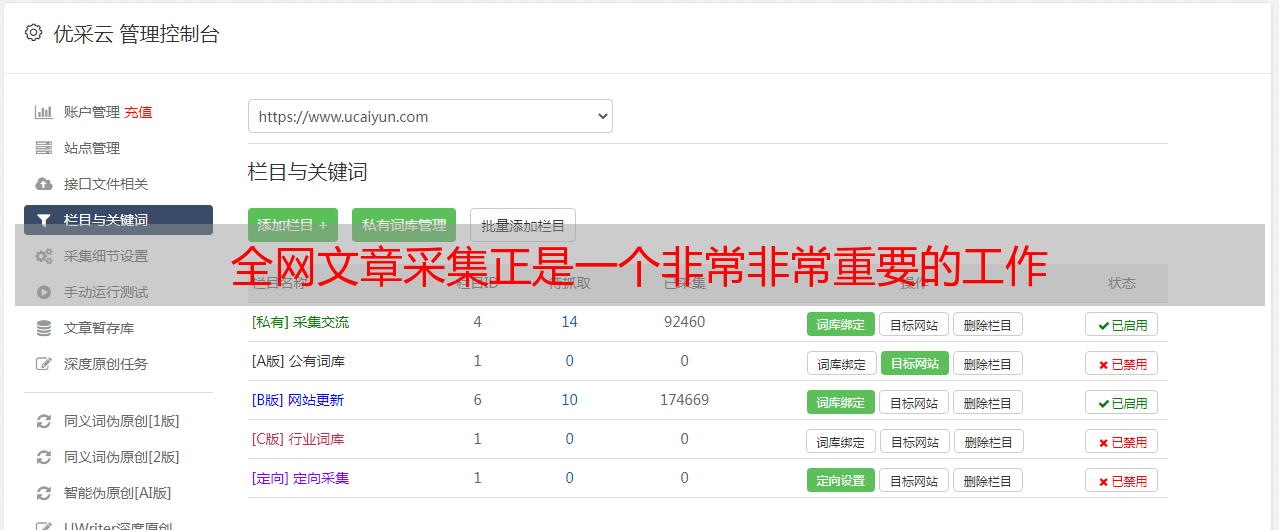Click the bar chart icon for 账户管理
This screenshot has height=530, width=1279.
43,112
